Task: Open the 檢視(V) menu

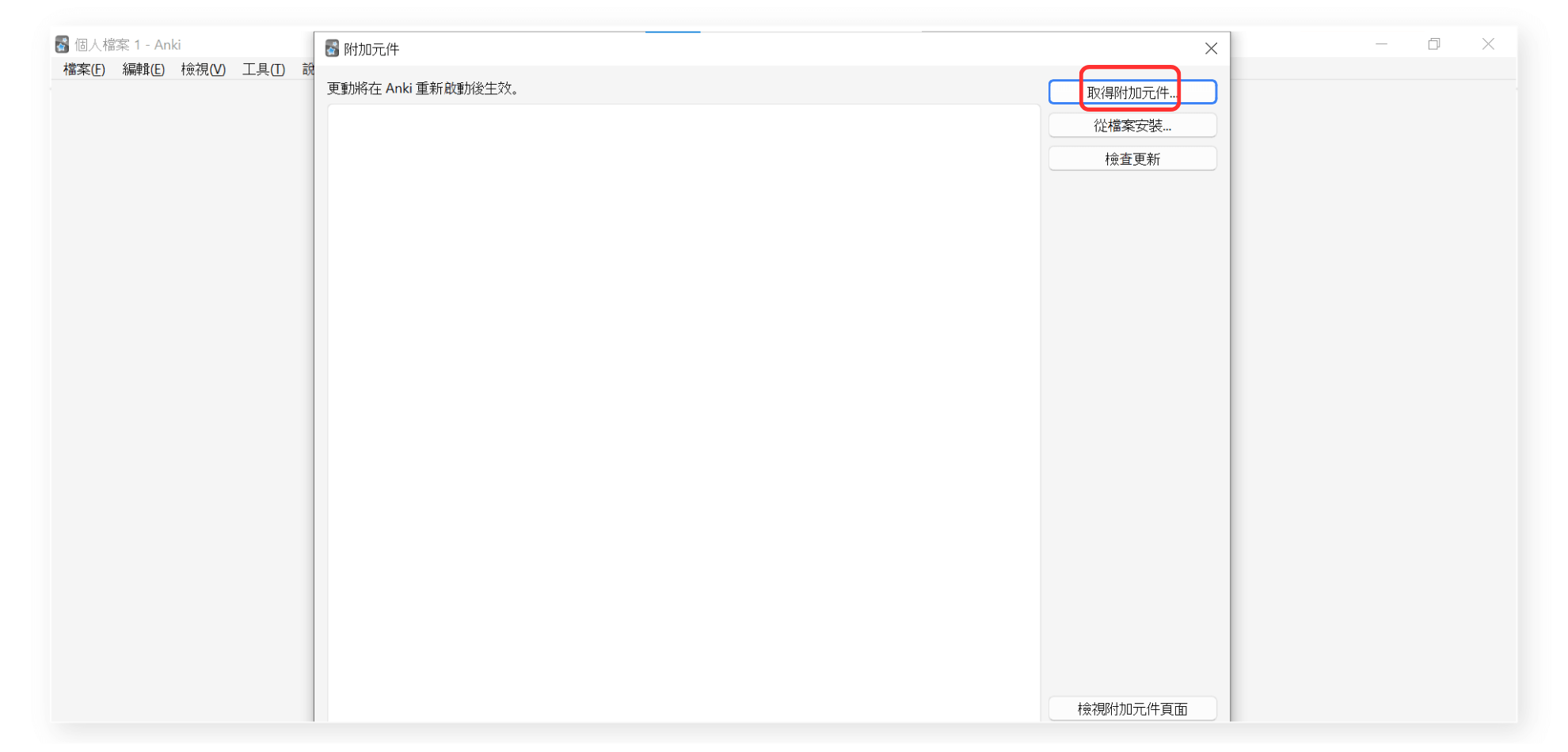Action: [203, 70]
